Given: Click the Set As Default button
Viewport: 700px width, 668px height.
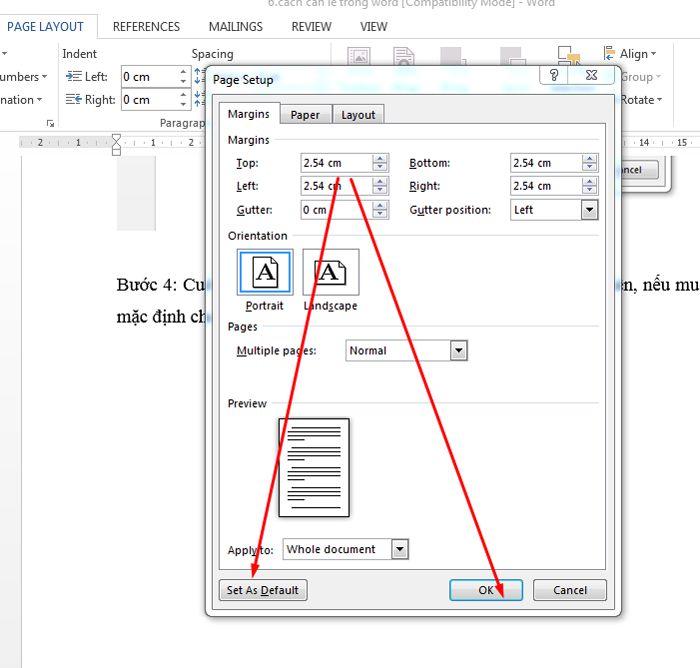Looking at the screenshot, I should point(263,590).
